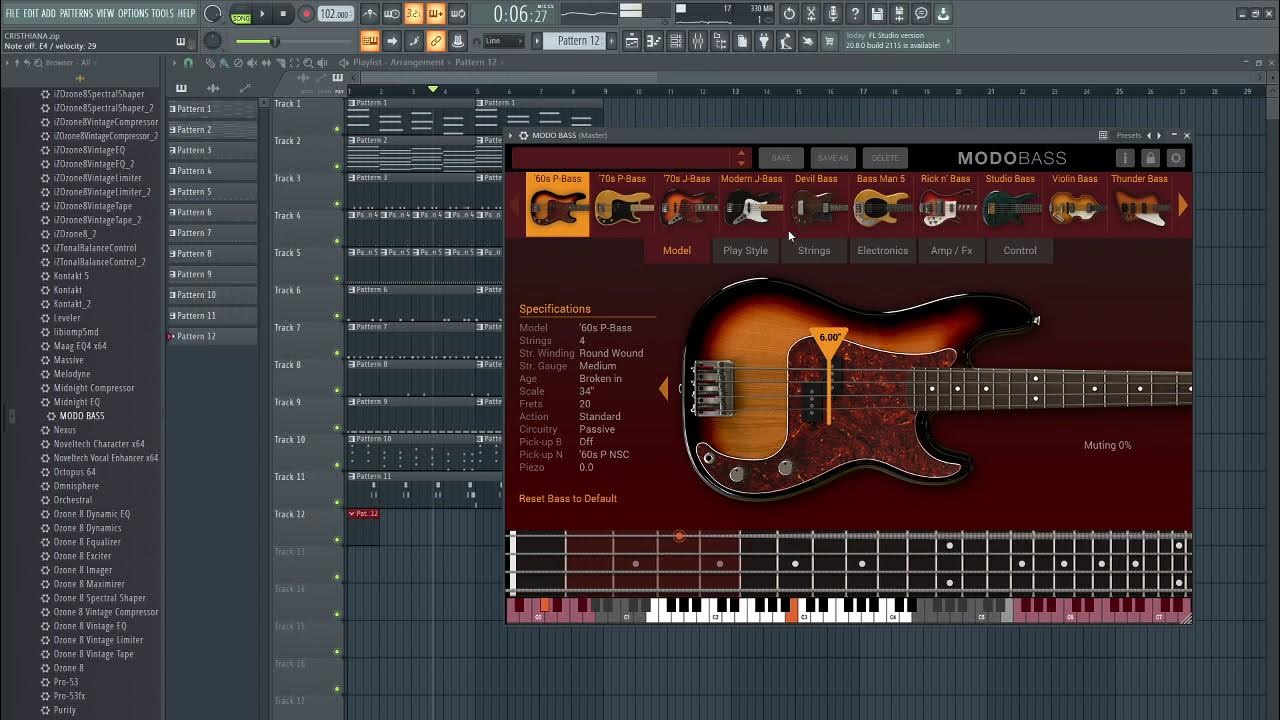Click the 6.00" pickup position marker
Image resolution: width=1280 pixels, height=720 pixels.
(829, 338)
